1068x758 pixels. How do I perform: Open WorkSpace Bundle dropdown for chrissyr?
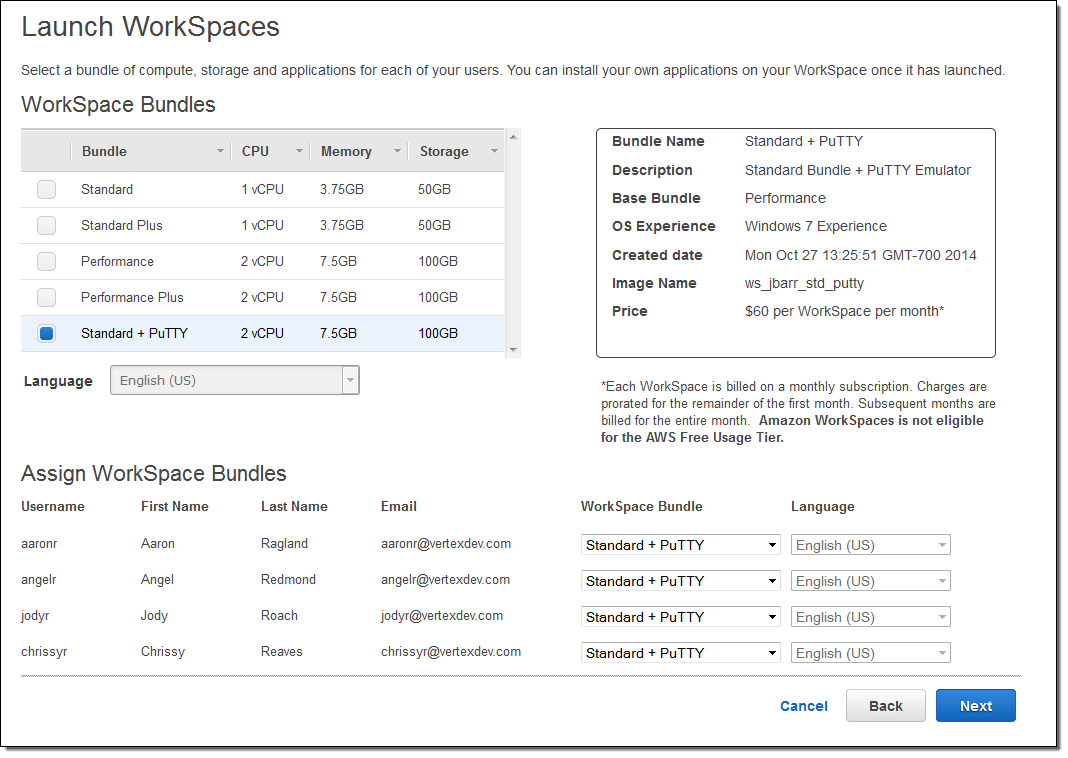coord(680,653)
